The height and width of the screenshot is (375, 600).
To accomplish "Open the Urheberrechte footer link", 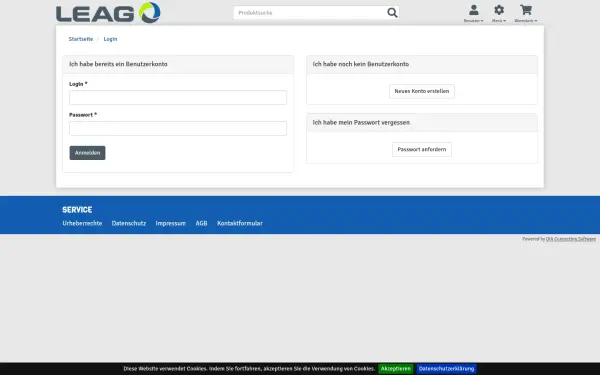I will click(82, 223).
